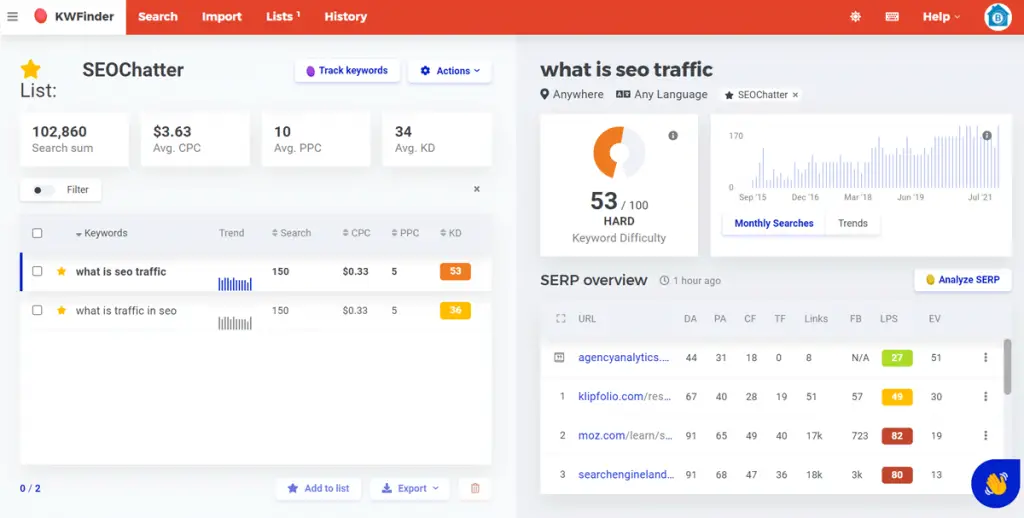Click the yellow KD 36 badge
Image resolution: width=1024 pixels, height=518 pixels.
pyautogui.click(x=455, y=310)
